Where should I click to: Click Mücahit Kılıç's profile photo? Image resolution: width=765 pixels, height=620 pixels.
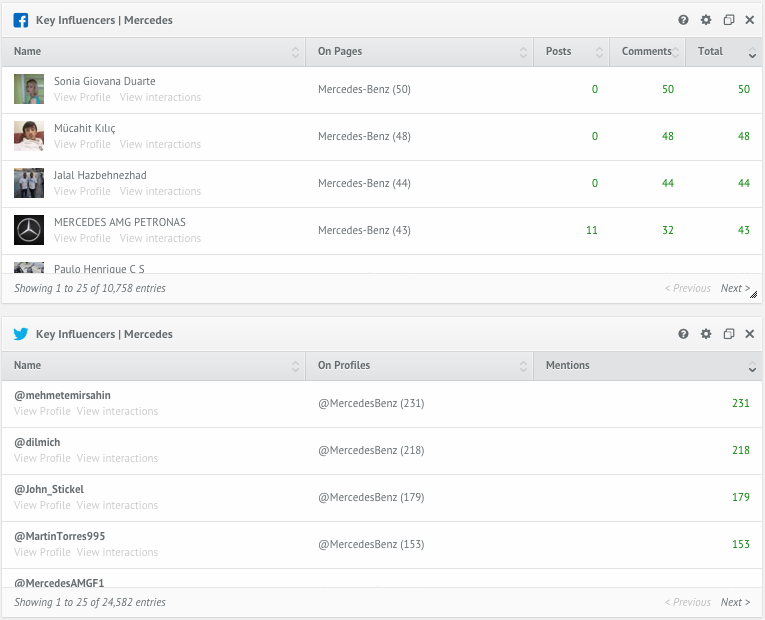[x=29, y=136]
